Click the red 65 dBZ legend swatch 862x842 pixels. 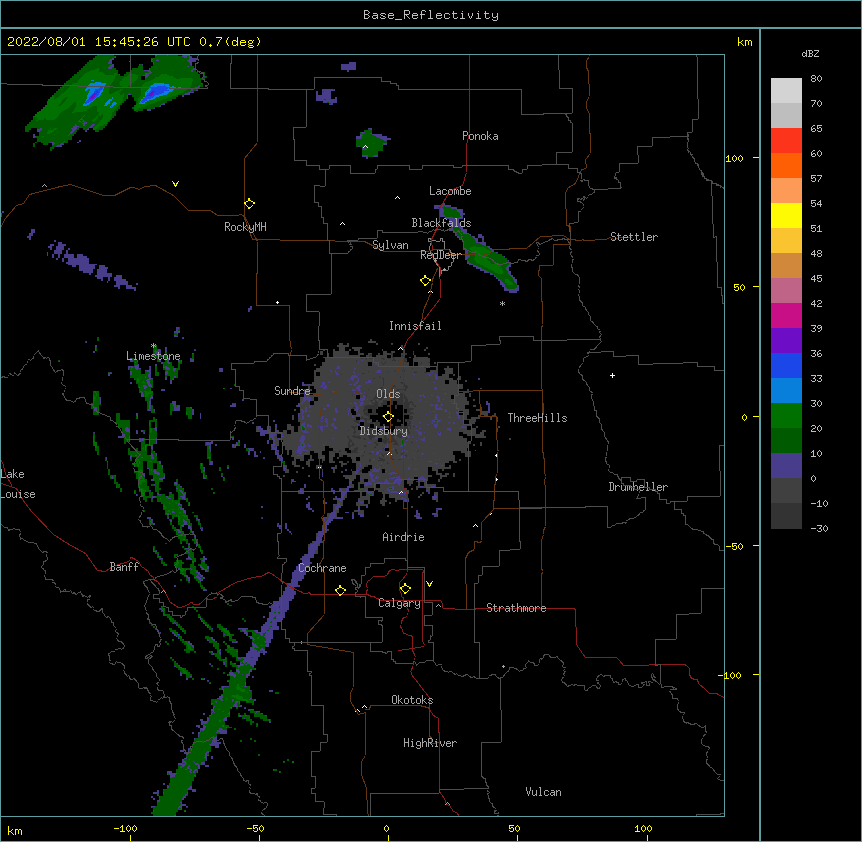[x=786, y=140]
